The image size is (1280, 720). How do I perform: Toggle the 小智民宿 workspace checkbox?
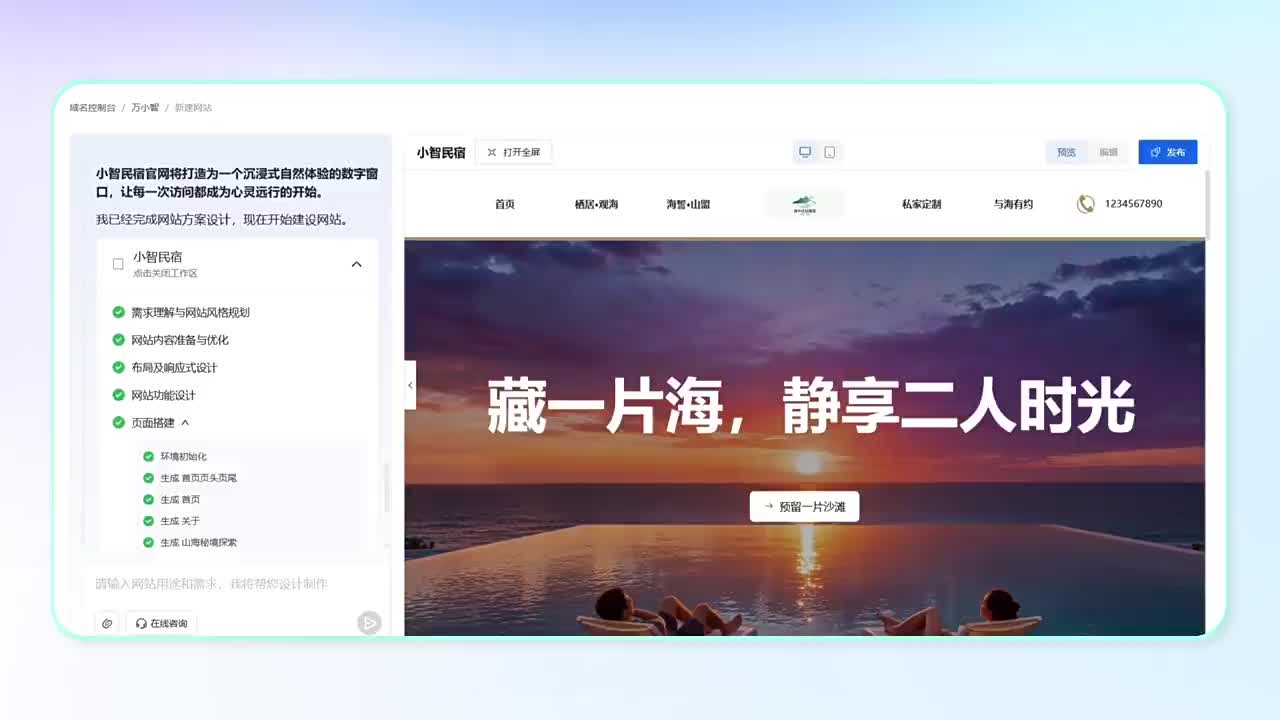[x=118, y=264]
